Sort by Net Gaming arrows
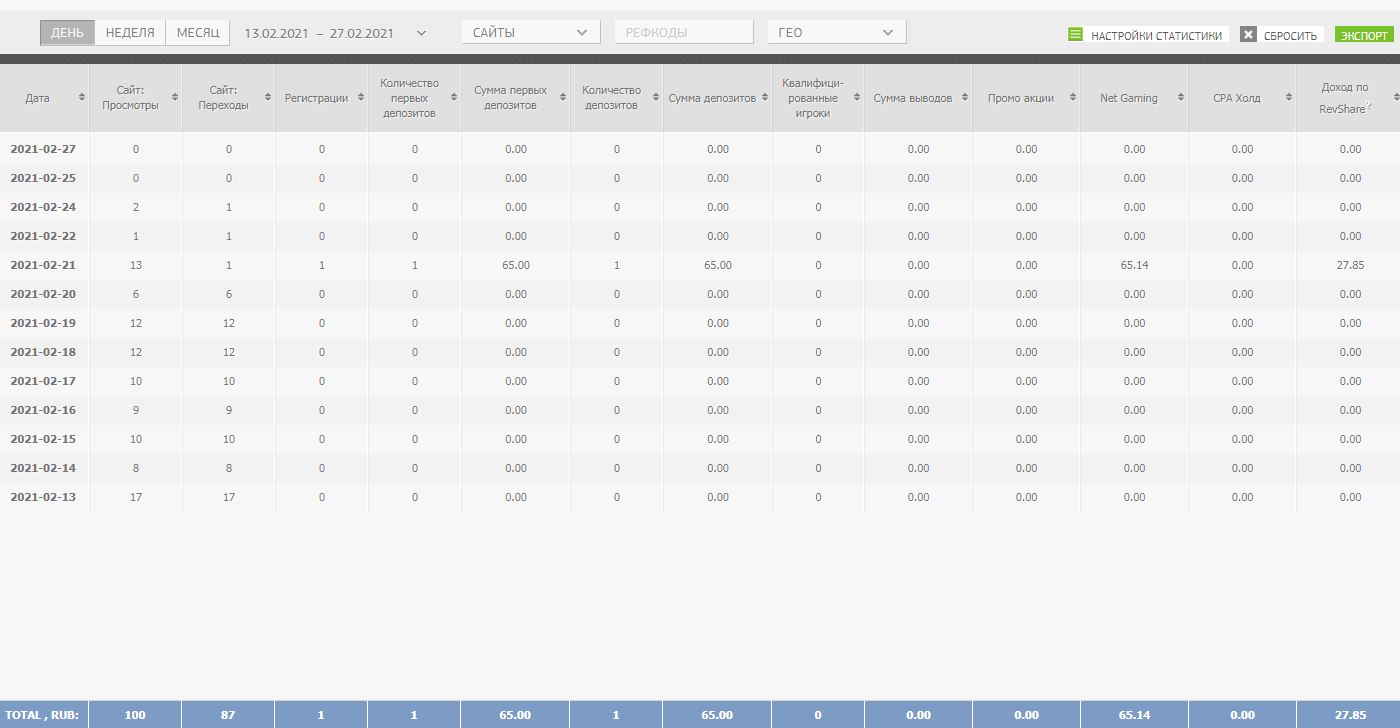Image resolution: width=1400 pixels, height=728 pixels. [x=1181, y=98]
